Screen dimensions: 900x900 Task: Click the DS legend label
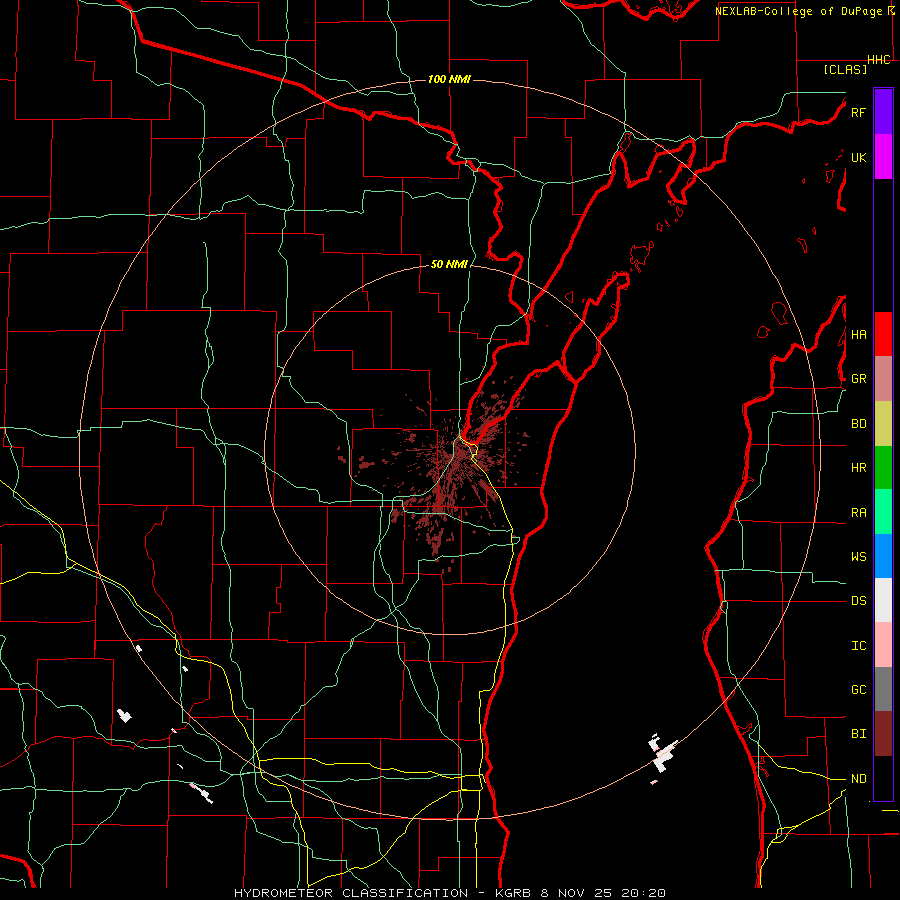[x=858, y=601]
